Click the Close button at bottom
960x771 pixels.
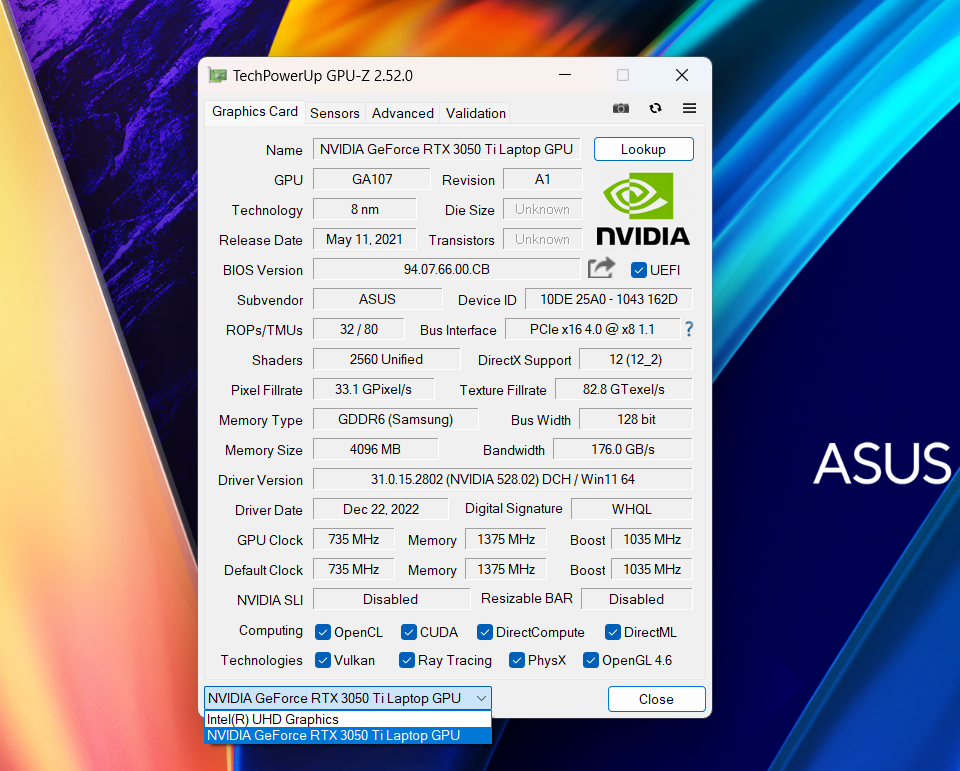click(656, 699)
